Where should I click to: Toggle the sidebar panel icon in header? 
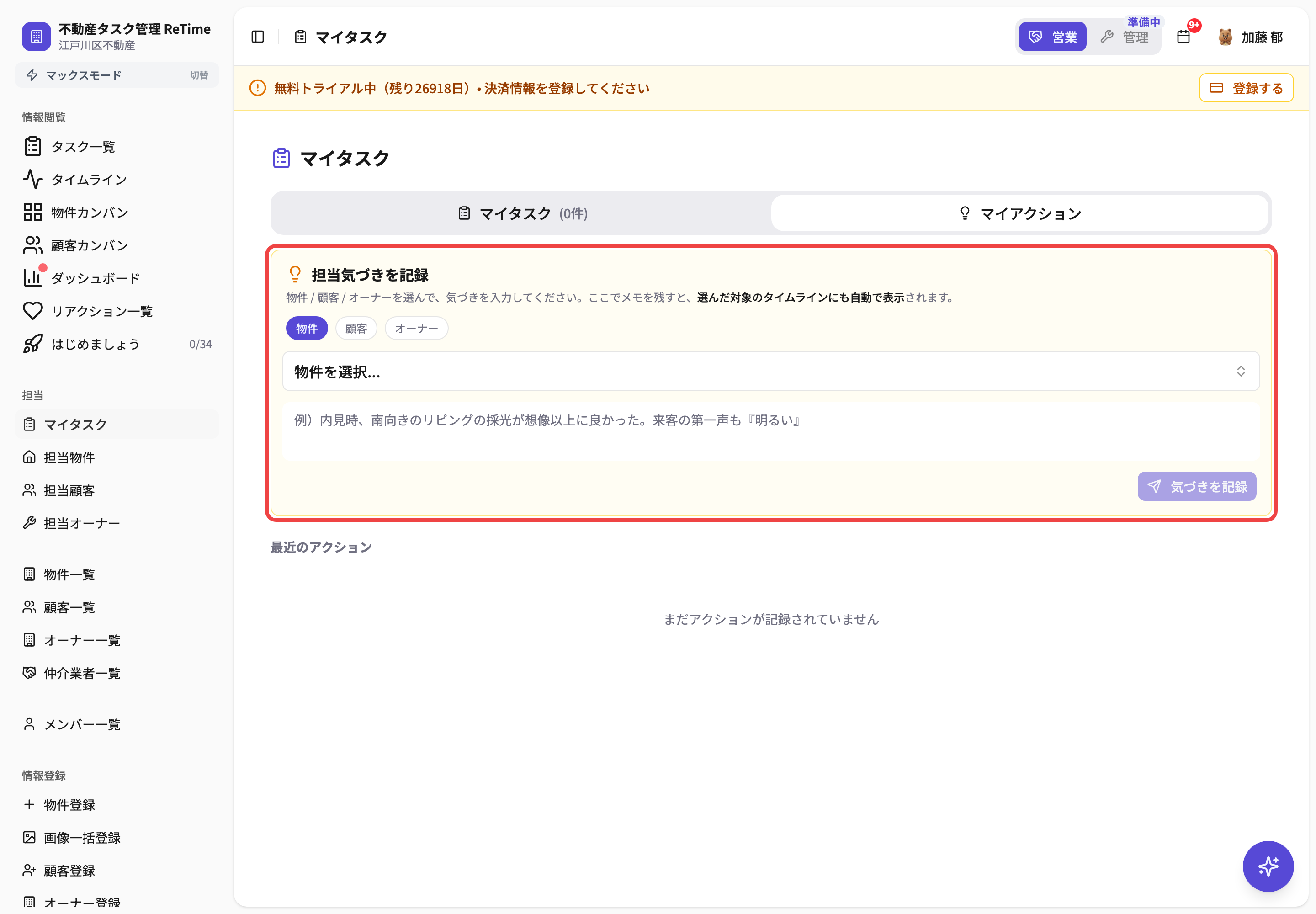click(x=258, y=37)
